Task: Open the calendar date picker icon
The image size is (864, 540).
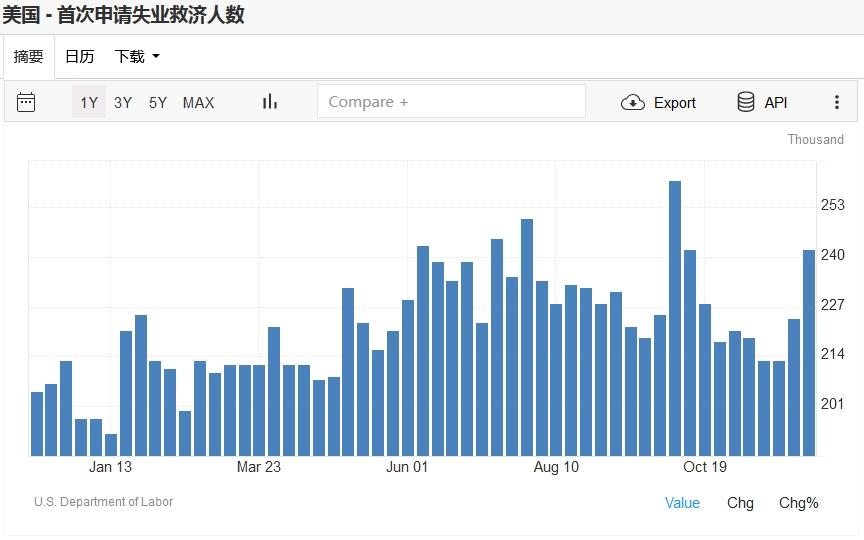Action: click(26, 102)
